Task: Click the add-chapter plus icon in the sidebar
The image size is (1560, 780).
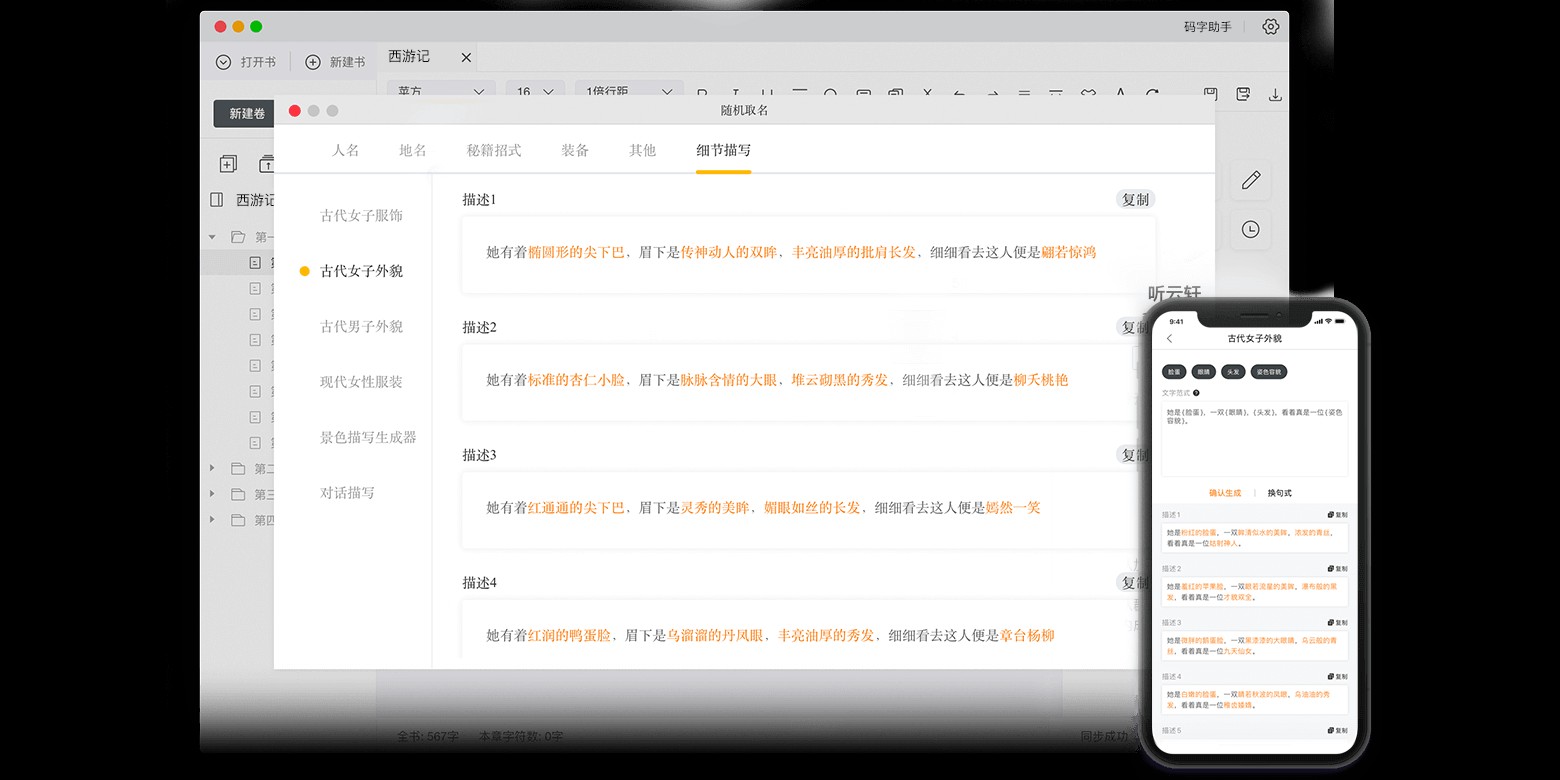Action: point(228,164)
